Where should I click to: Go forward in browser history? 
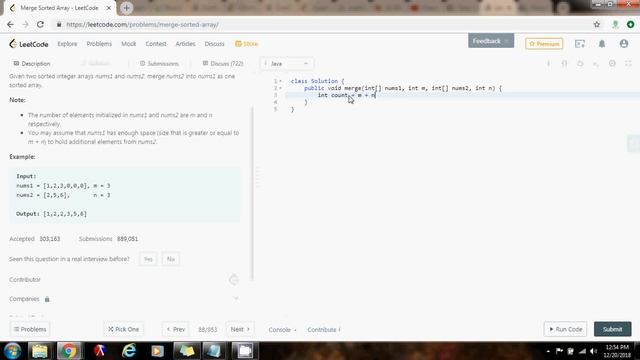[x=25, y=24]
